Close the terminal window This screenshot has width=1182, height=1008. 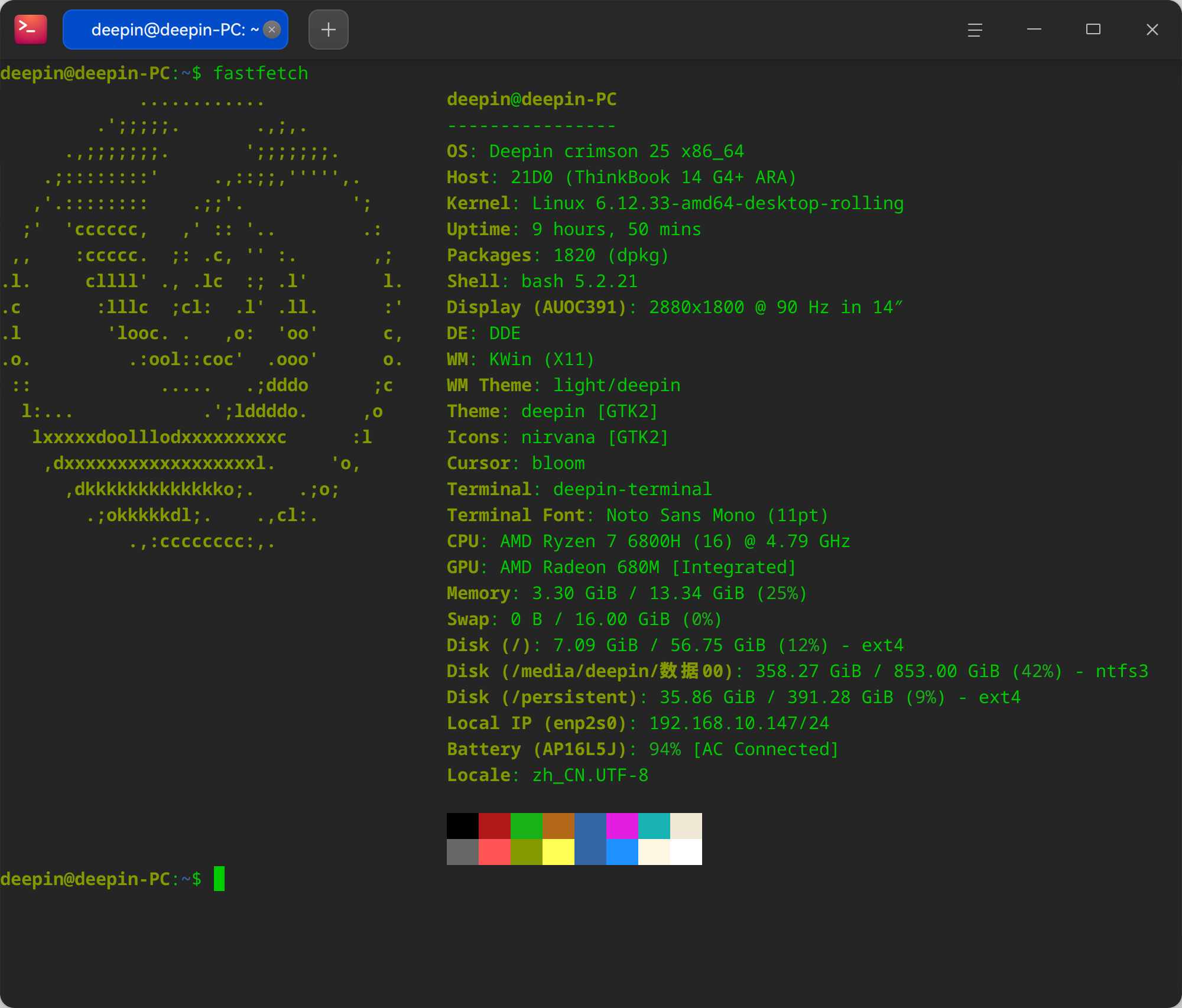coord(1152,30)
